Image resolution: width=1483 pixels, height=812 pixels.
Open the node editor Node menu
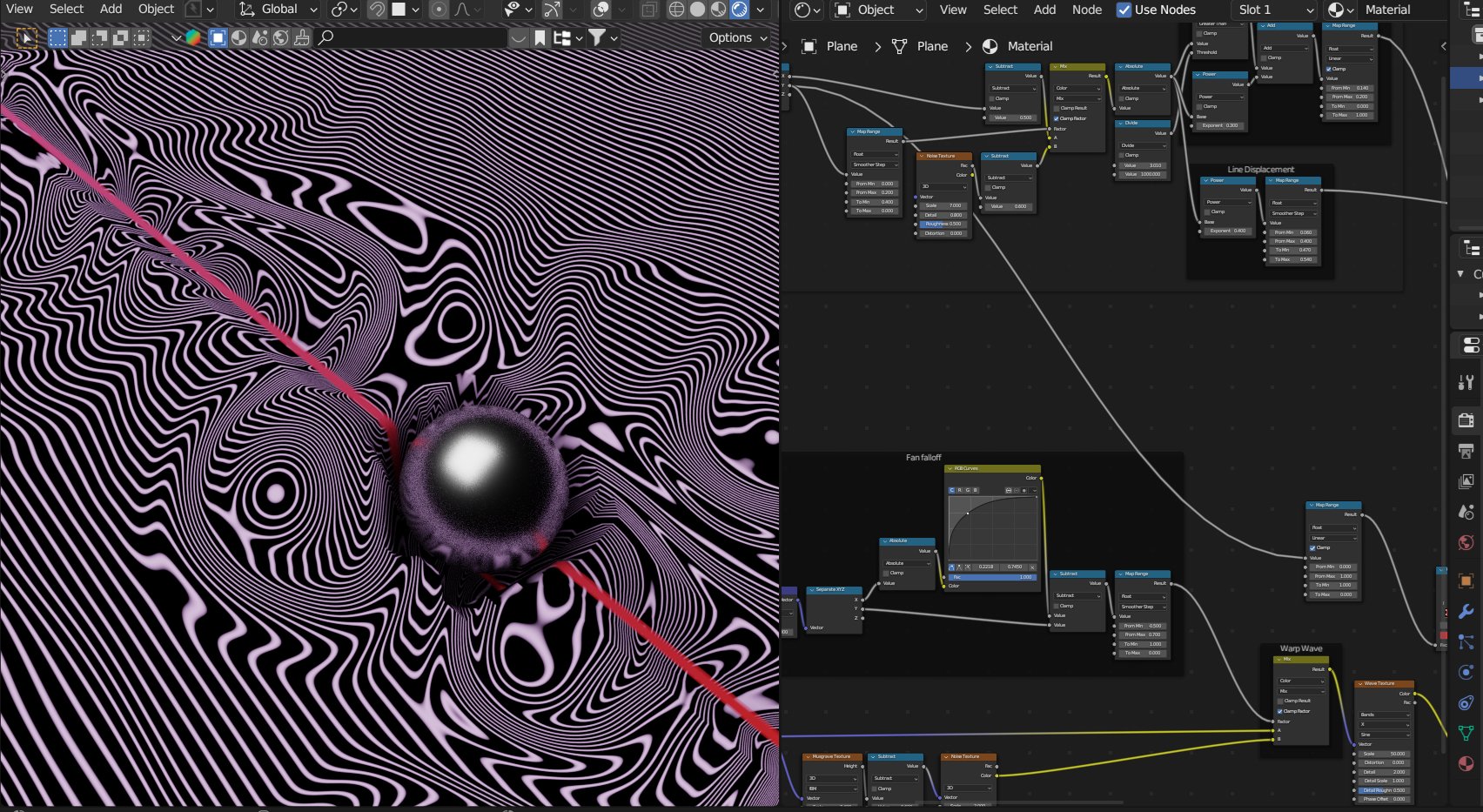tap(1087, 10)
